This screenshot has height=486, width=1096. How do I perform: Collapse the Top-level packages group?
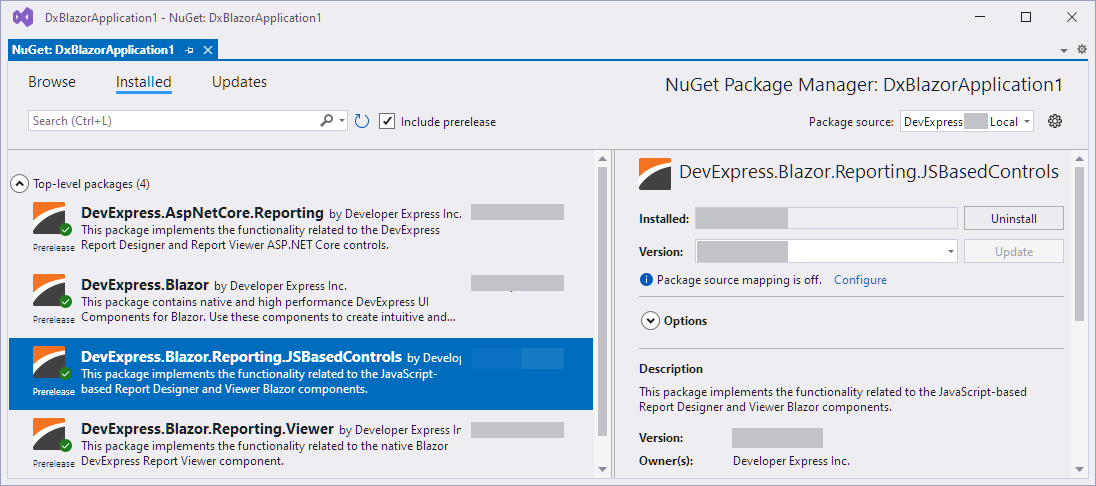point(19,184)
